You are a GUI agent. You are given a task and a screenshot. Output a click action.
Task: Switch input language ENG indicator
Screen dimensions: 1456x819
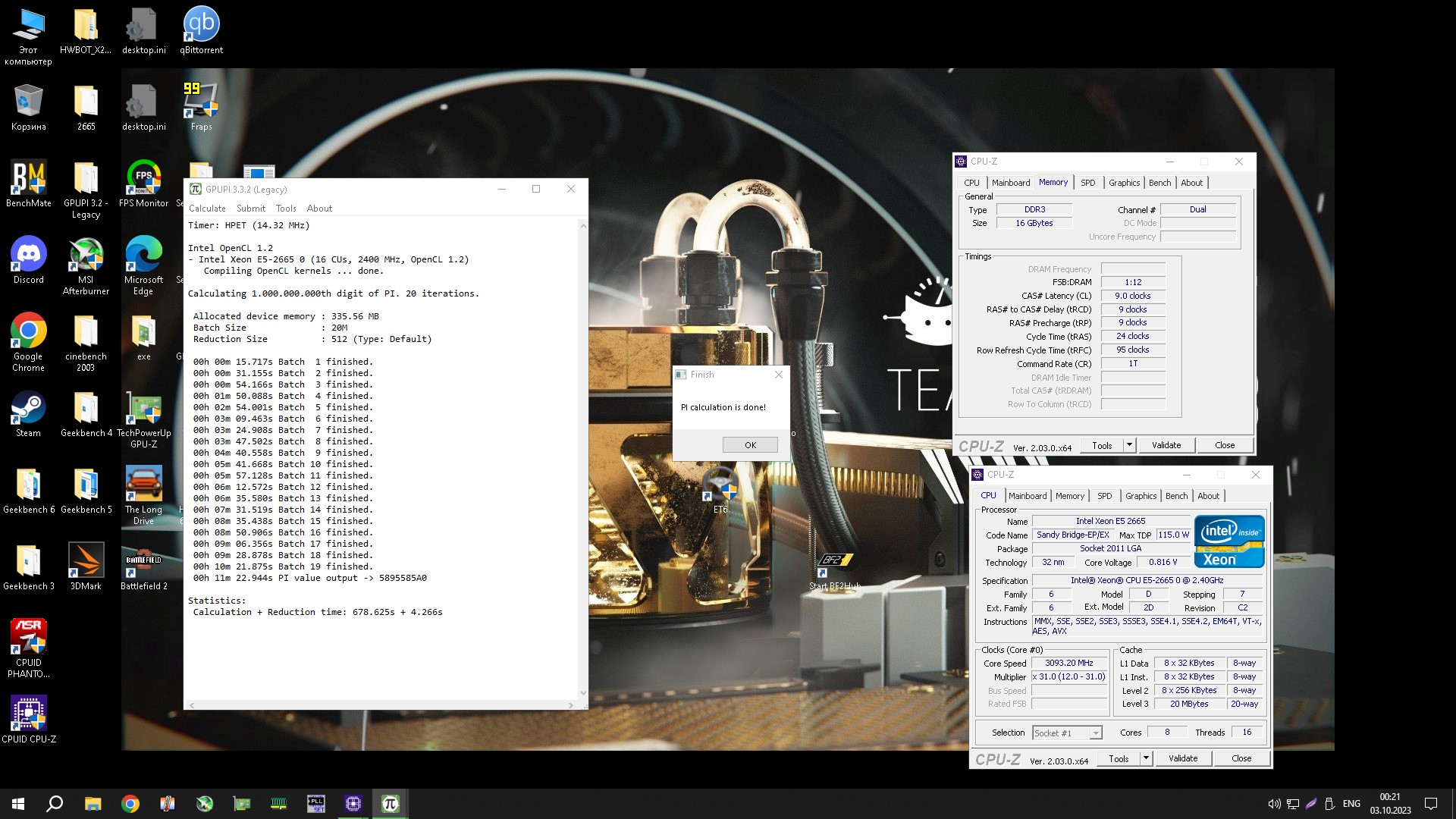1351,804
